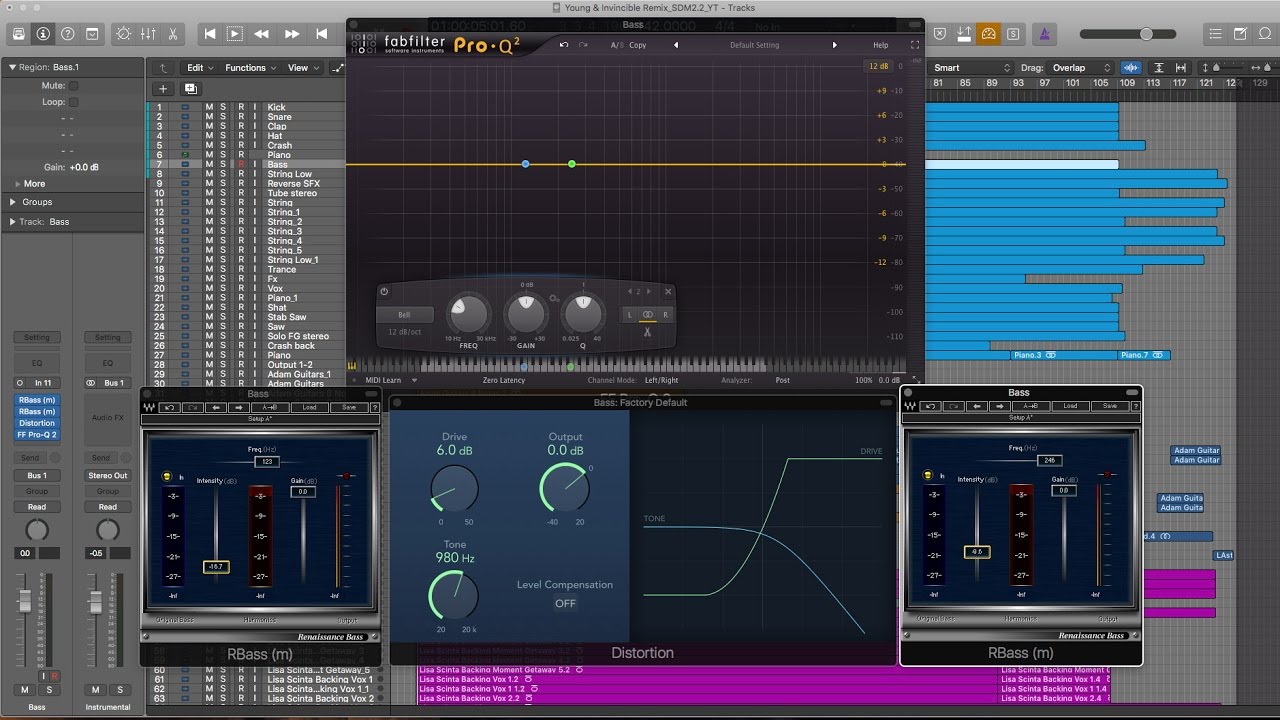Click the Pro-Q 2 redo arrow

(584, 45)
